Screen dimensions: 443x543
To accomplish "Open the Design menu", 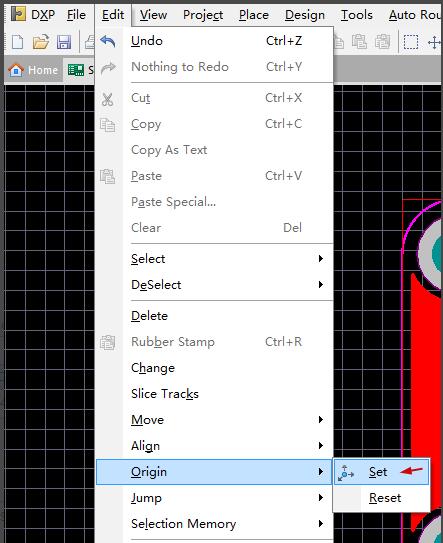I will [x=305, y=15].
